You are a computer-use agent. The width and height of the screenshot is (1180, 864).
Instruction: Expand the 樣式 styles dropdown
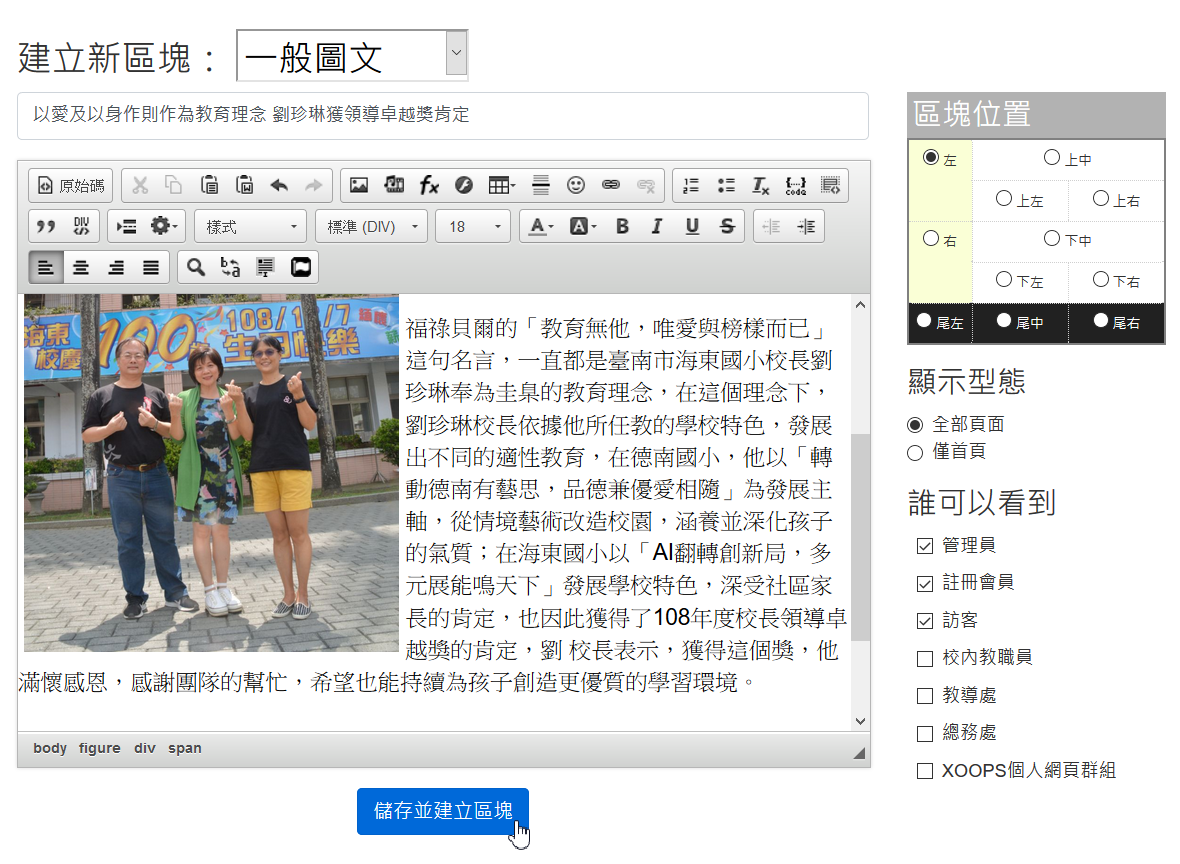coord(251,227)
